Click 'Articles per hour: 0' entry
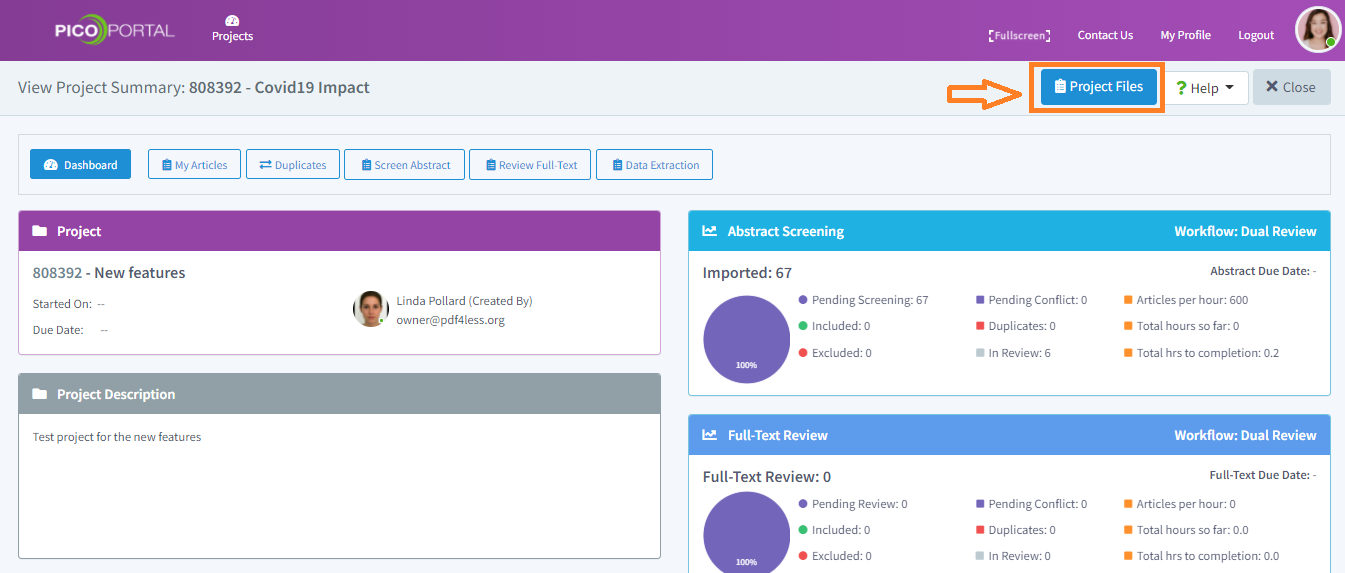This screenshot has height=573, width=1345. (x=1180, y=504)
